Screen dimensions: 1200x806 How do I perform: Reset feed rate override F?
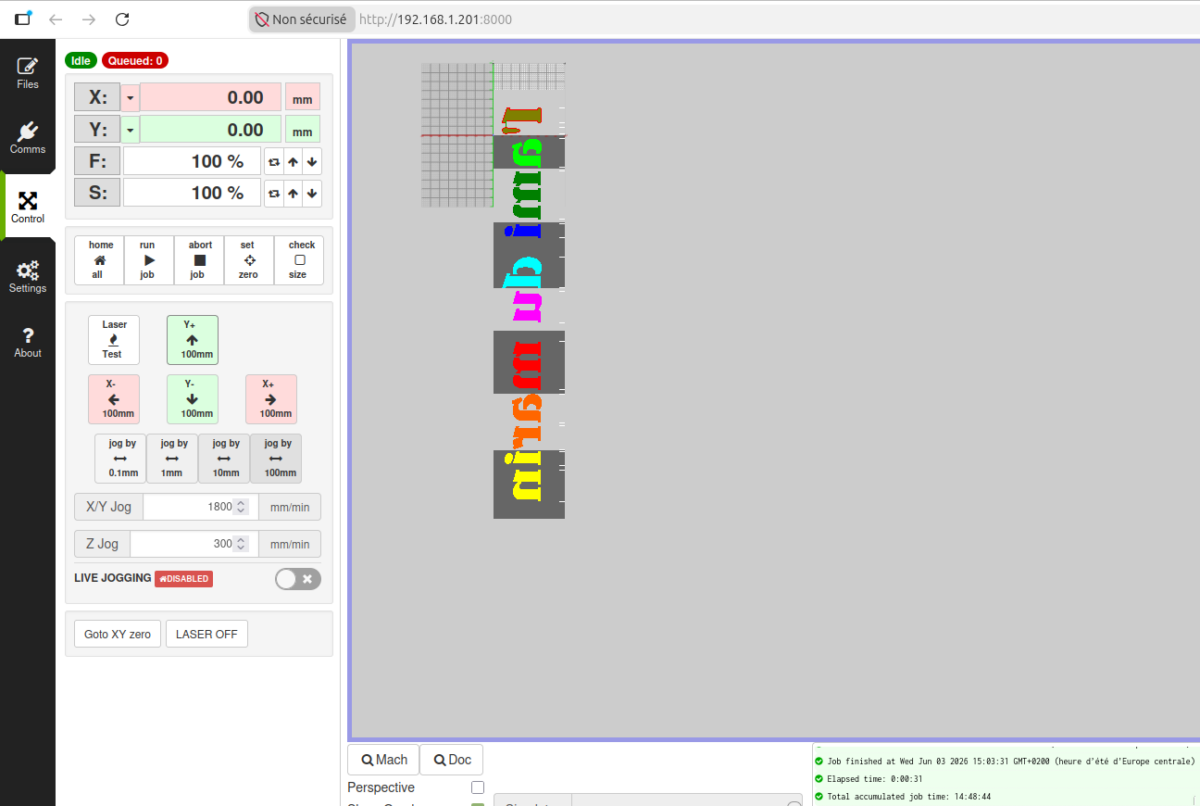tap(272, 161)
